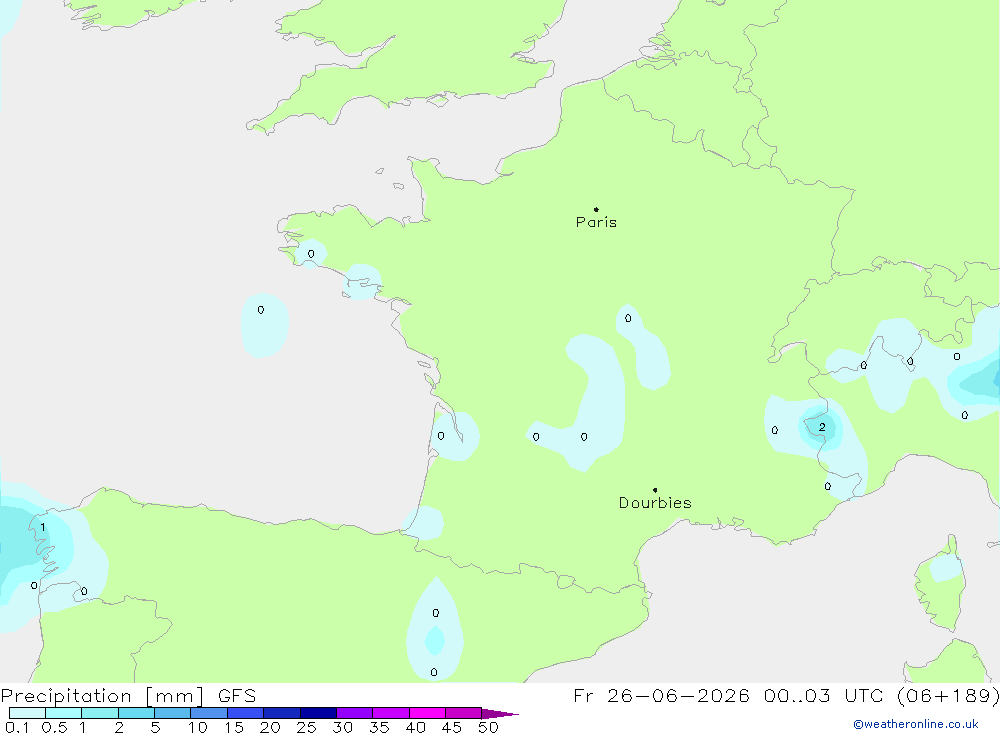This screenshot has height=733, width=1000.
Task: Click the '0.1' value under the legend
Action: tap(17, 727)
